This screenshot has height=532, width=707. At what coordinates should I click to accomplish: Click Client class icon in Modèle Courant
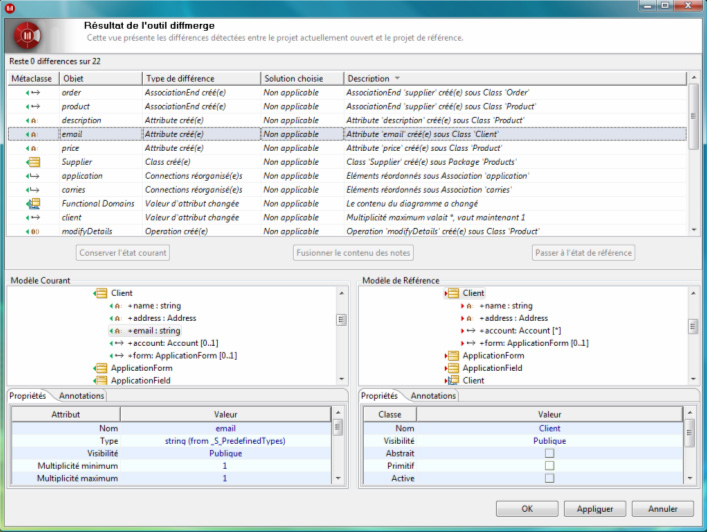[x=101, y=293]
